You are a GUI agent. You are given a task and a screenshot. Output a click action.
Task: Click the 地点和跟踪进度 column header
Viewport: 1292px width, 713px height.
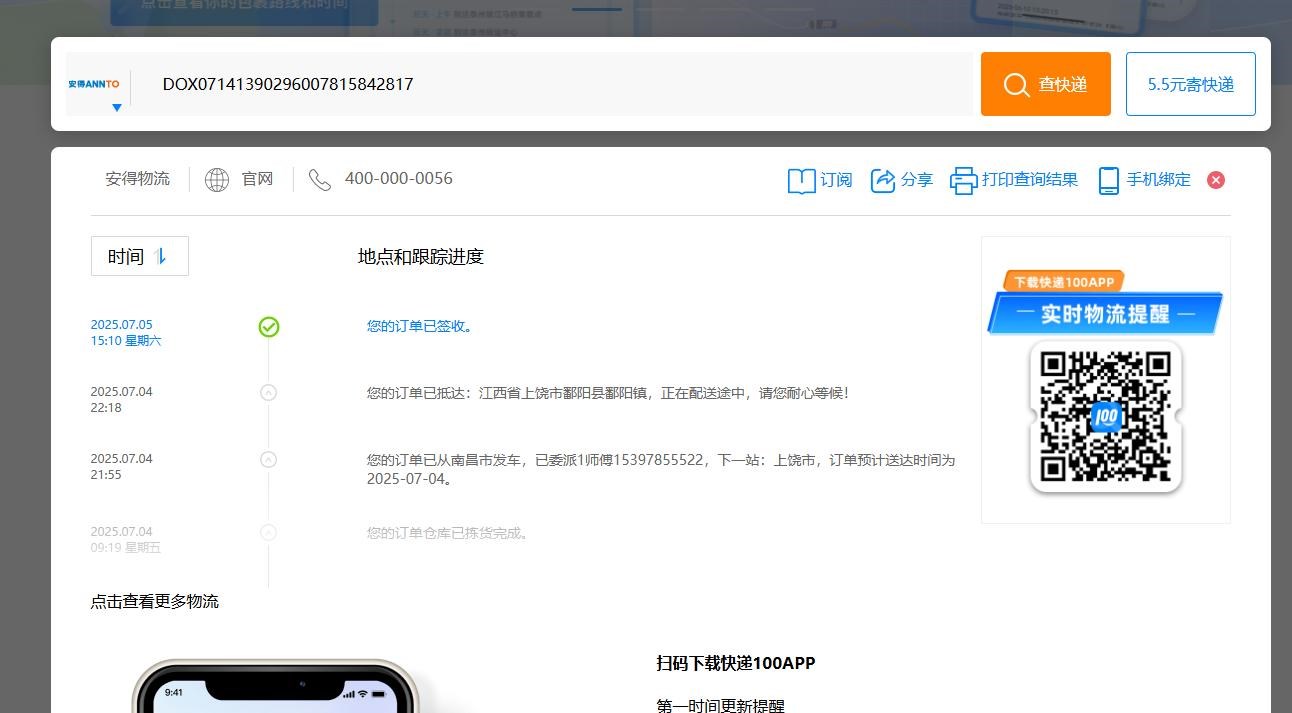coord(421,257)
